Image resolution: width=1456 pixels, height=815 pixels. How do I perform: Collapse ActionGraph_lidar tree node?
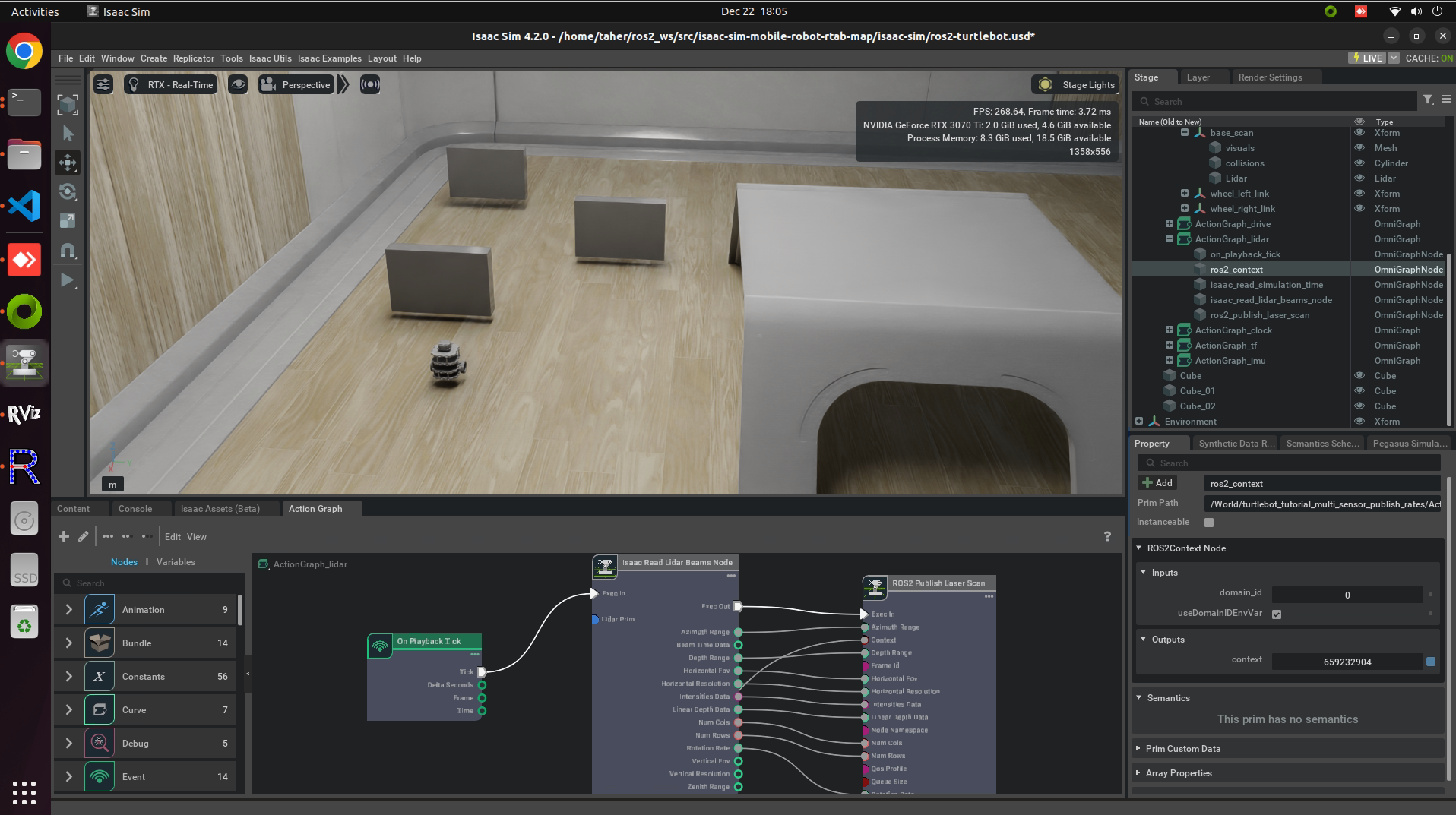1169,238
